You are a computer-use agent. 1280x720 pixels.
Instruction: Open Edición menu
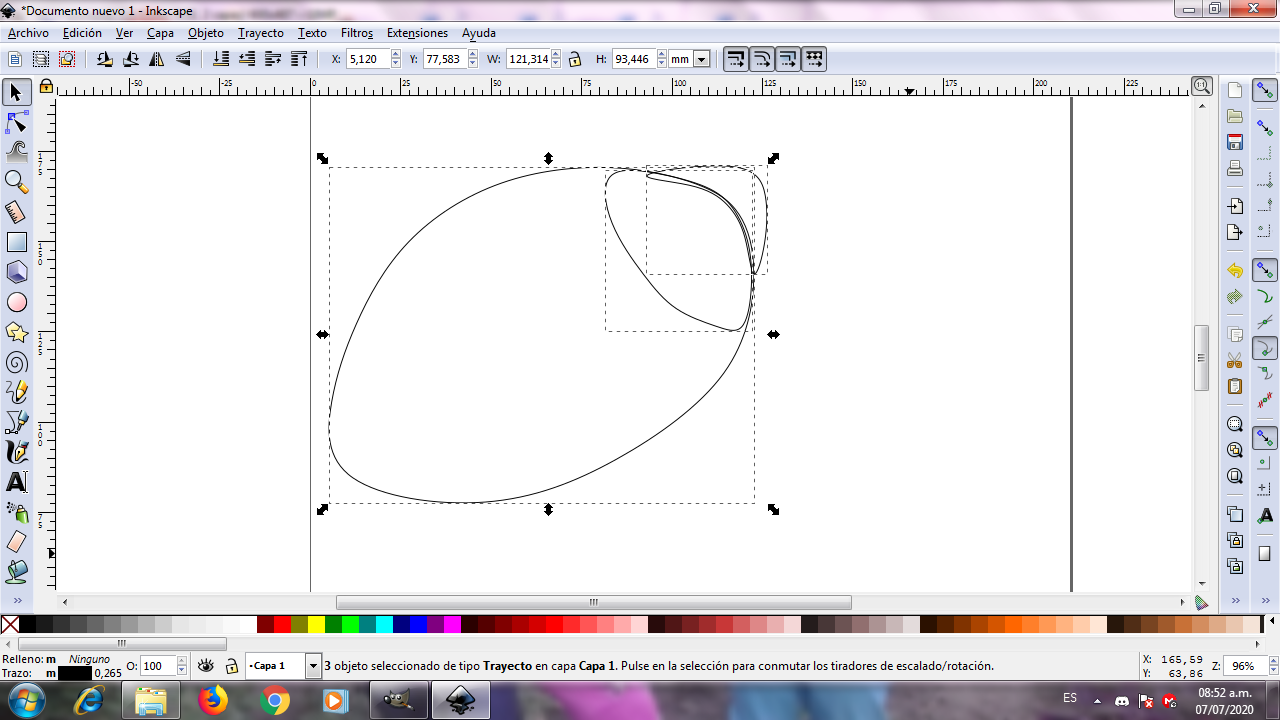coord(82,33)
